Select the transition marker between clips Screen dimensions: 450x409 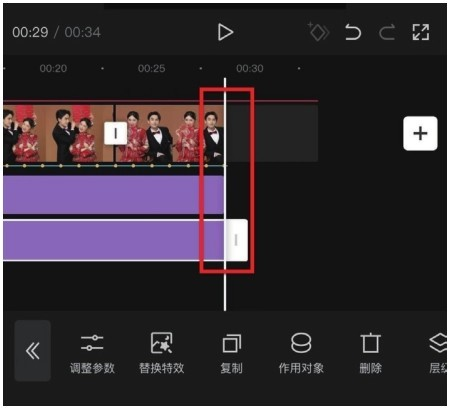click(x=115, y=133)
